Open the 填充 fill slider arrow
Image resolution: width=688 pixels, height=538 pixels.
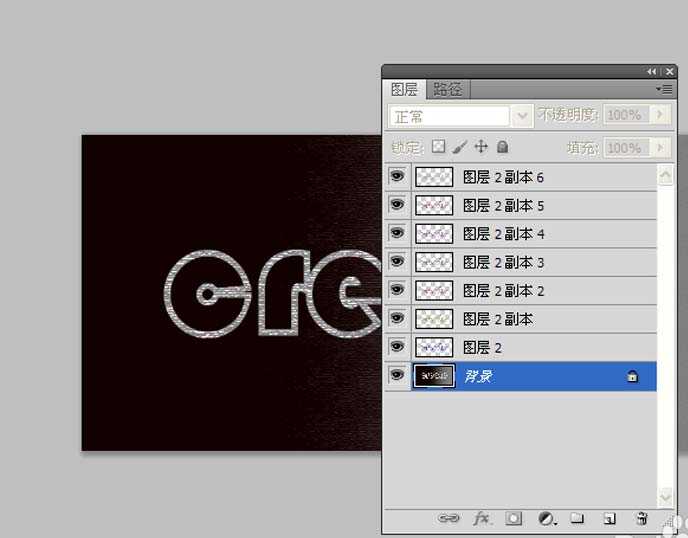coord(660,147)
